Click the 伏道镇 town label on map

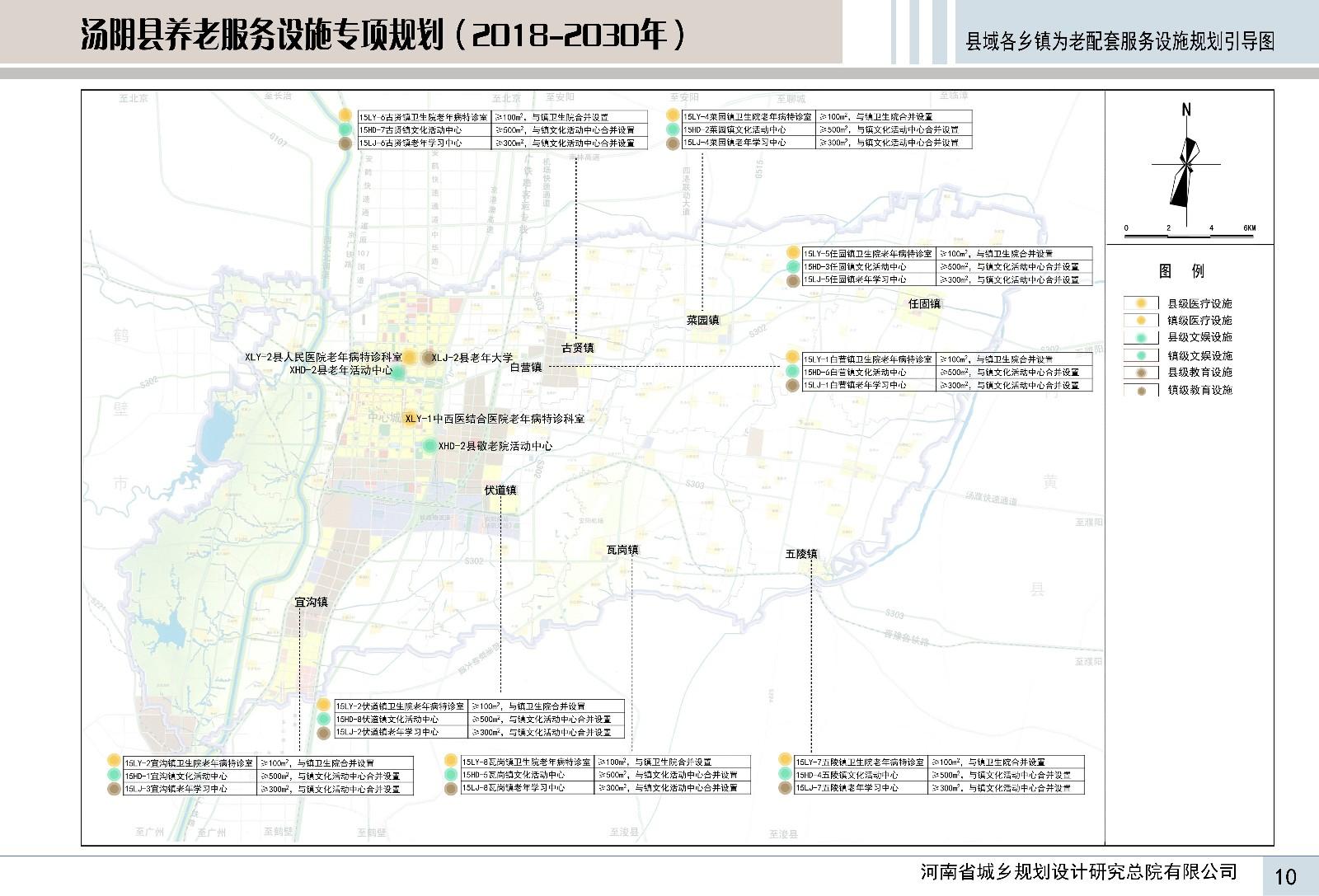pyautogui.click(x=500, y=490)
